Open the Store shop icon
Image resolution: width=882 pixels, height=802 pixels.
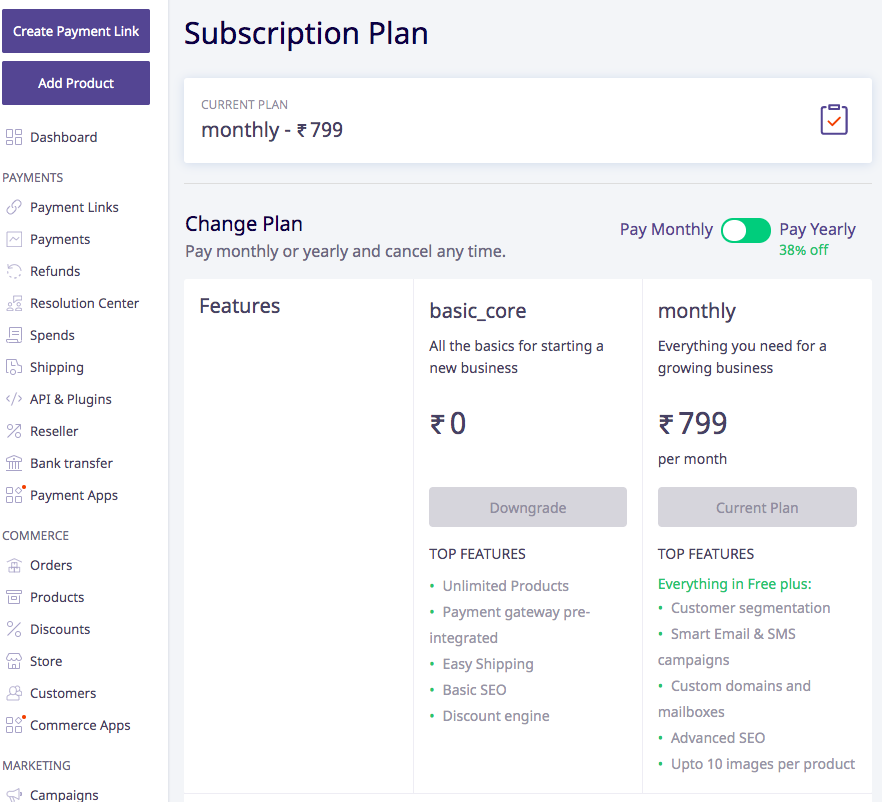pos(14,661)
